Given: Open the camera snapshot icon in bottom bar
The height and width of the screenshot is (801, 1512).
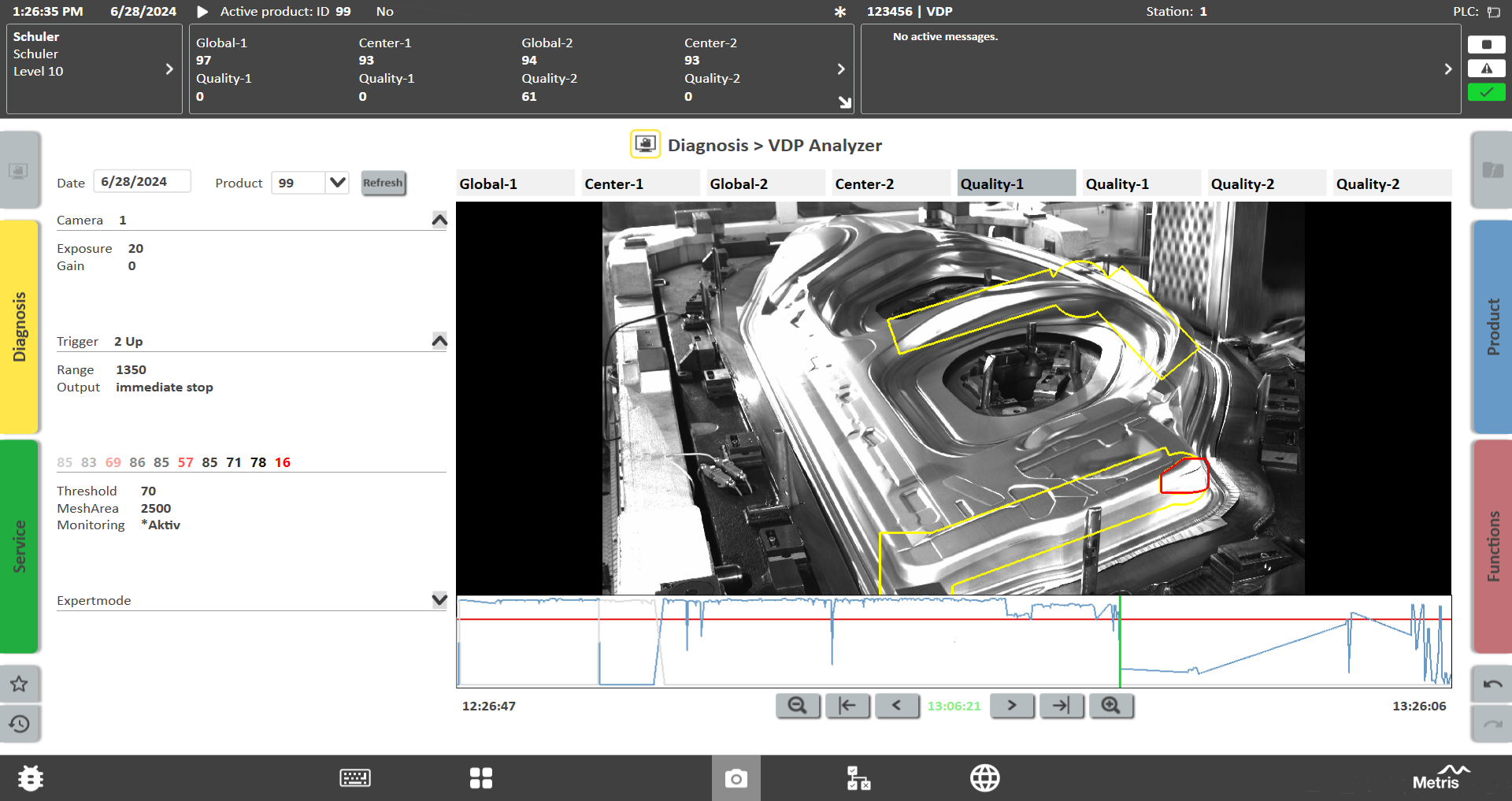Looking at the screenshot, I should tap(736, 779).
